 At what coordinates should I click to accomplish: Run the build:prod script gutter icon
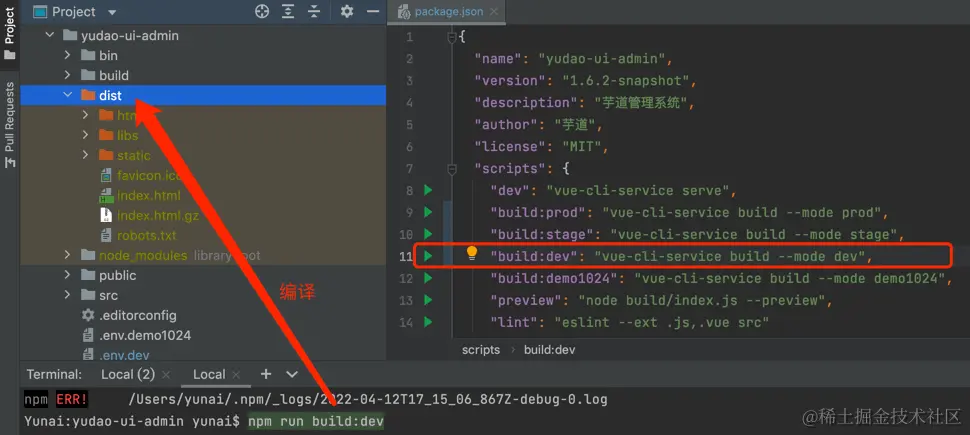click(x=427, y=212)
